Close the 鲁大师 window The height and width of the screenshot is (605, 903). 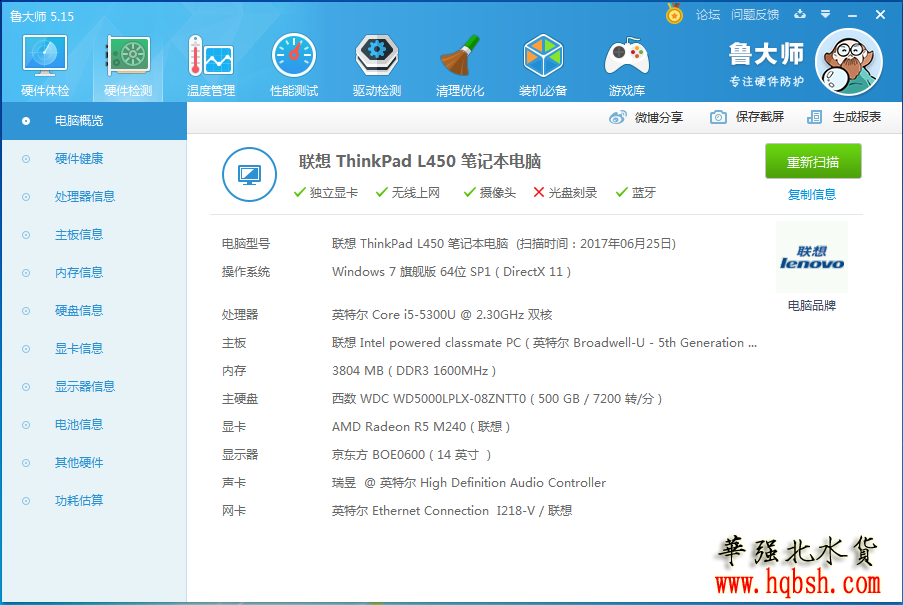[x=881, y=15]
